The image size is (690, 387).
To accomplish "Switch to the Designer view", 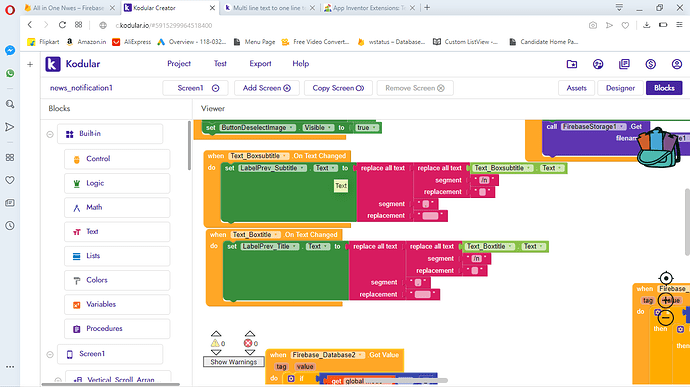I will (x=620, y=88).
